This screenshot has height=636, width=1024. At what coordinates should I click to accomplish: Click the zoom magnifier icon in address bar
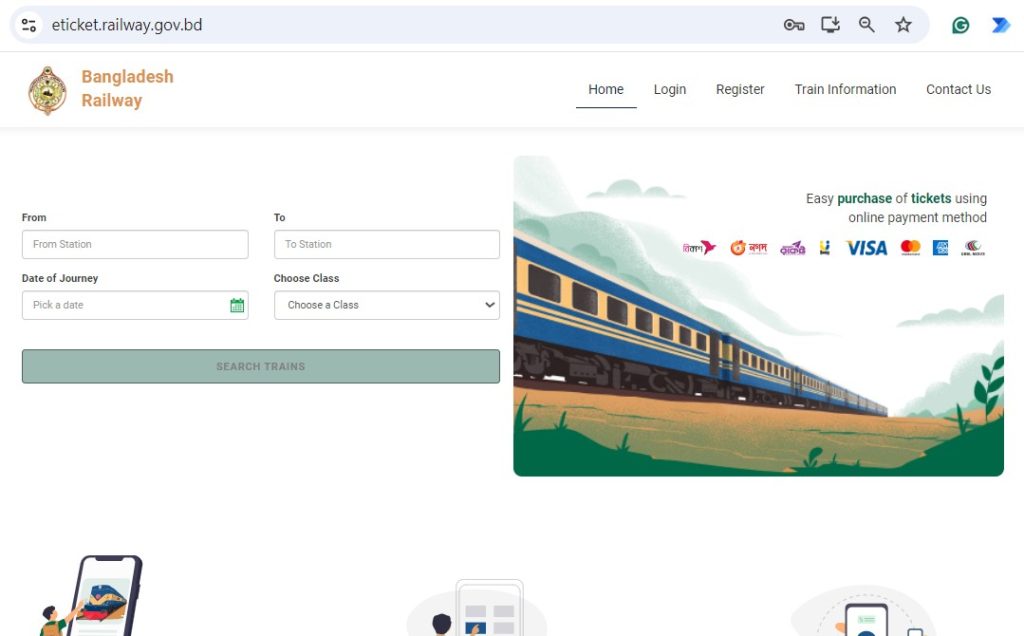[x=867, y=25]
